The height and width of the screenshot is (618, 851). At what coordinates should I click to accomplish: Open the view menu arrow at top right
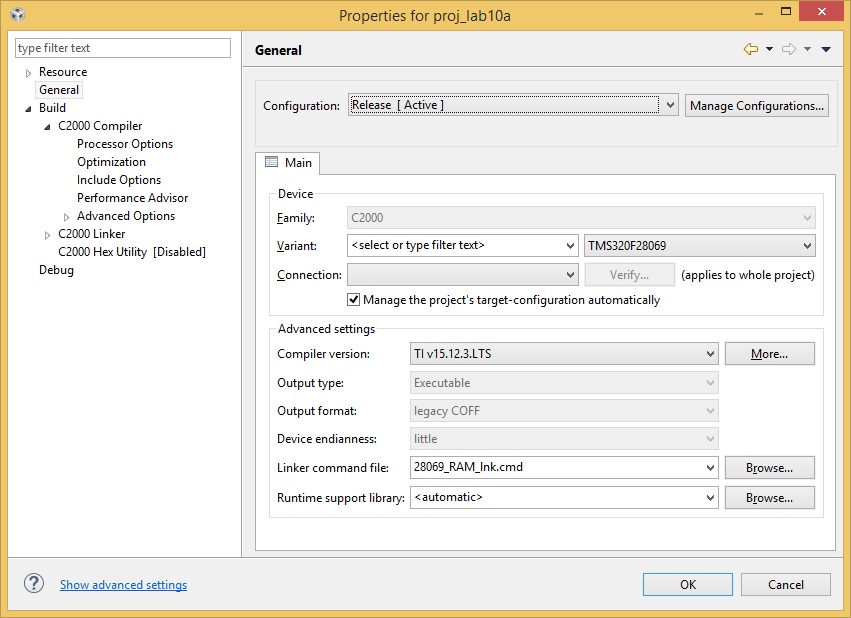pyautogui.click(x=825, y=48)
